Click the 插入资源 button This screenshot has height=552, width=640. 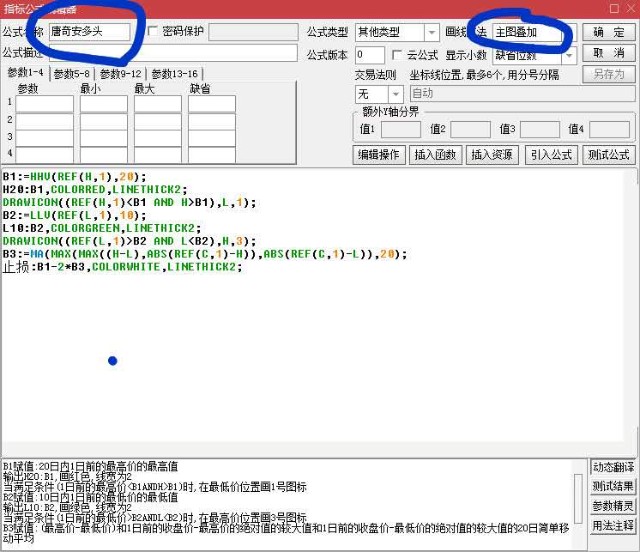(492, 155)
